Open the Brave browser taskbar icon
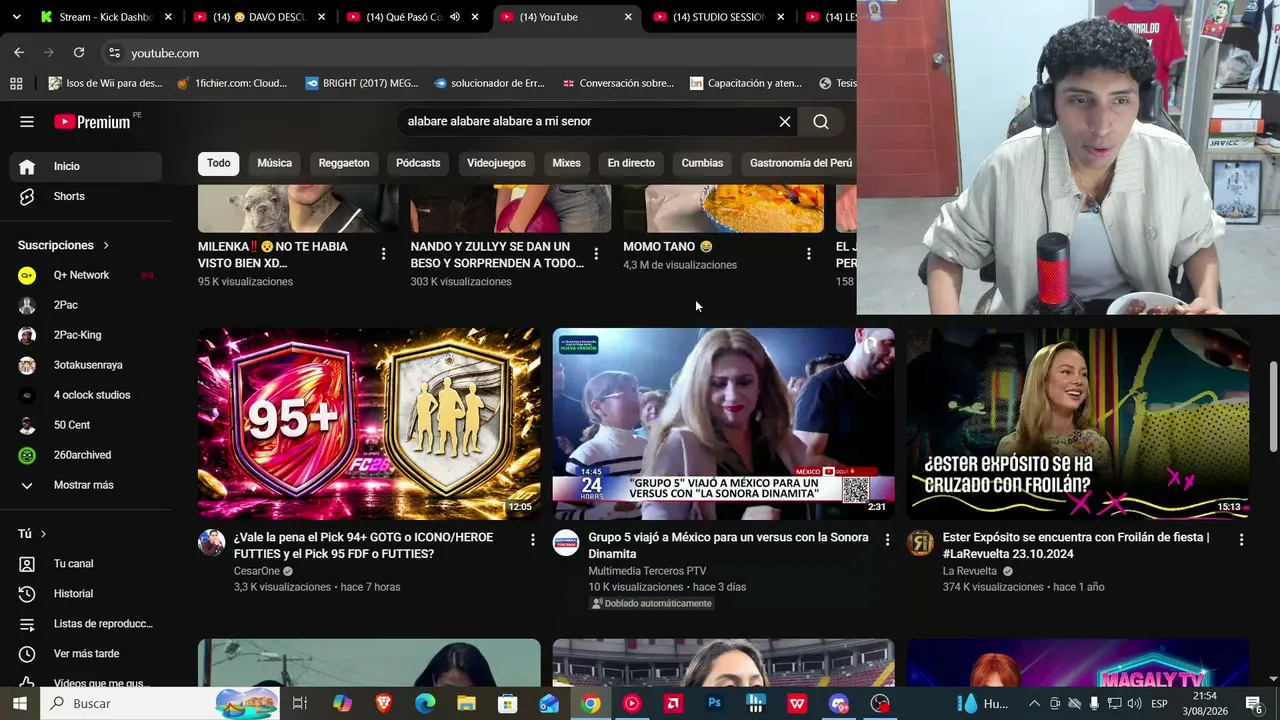Image resolution: width=1280 pixels, height=720 pixels. (x=384, y=704)
